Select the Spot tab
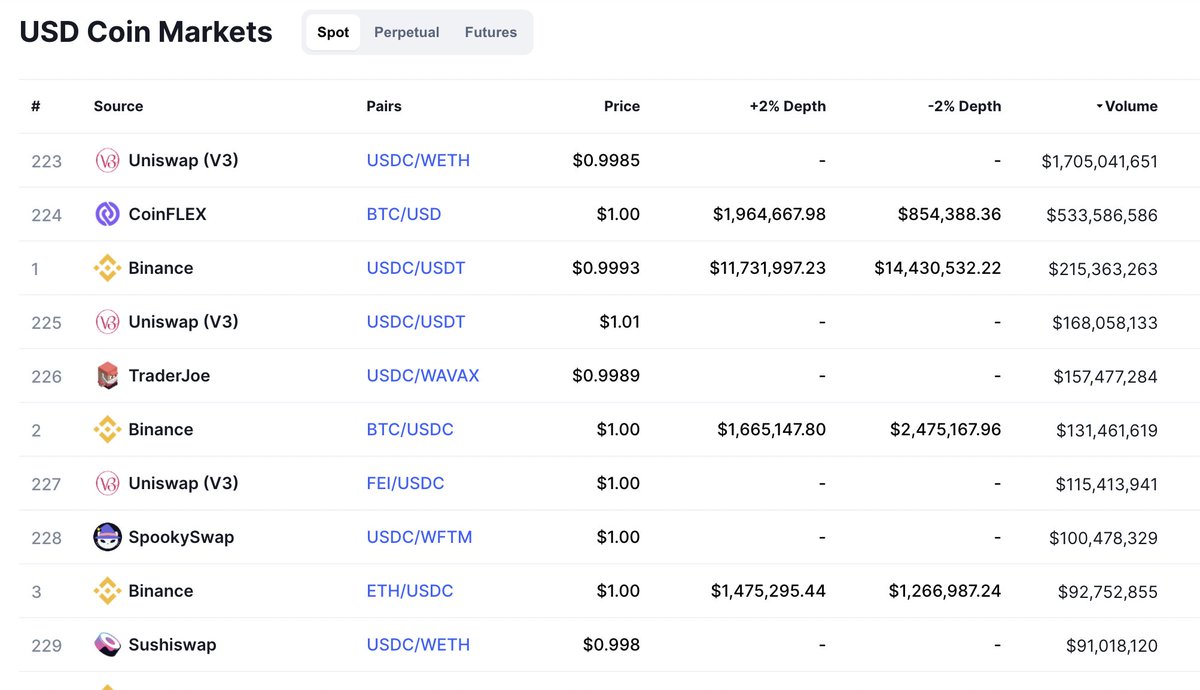This screenshot has width=1200, height=690. 333,32
